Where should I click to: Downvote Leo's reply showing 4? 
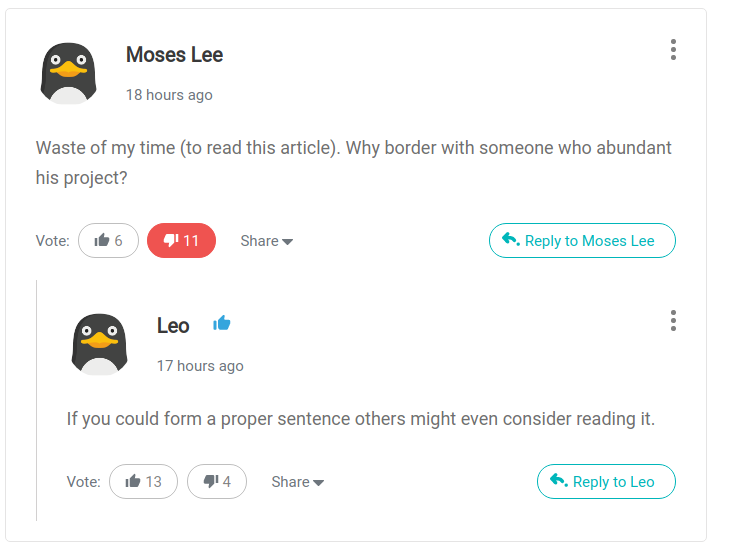217,481
